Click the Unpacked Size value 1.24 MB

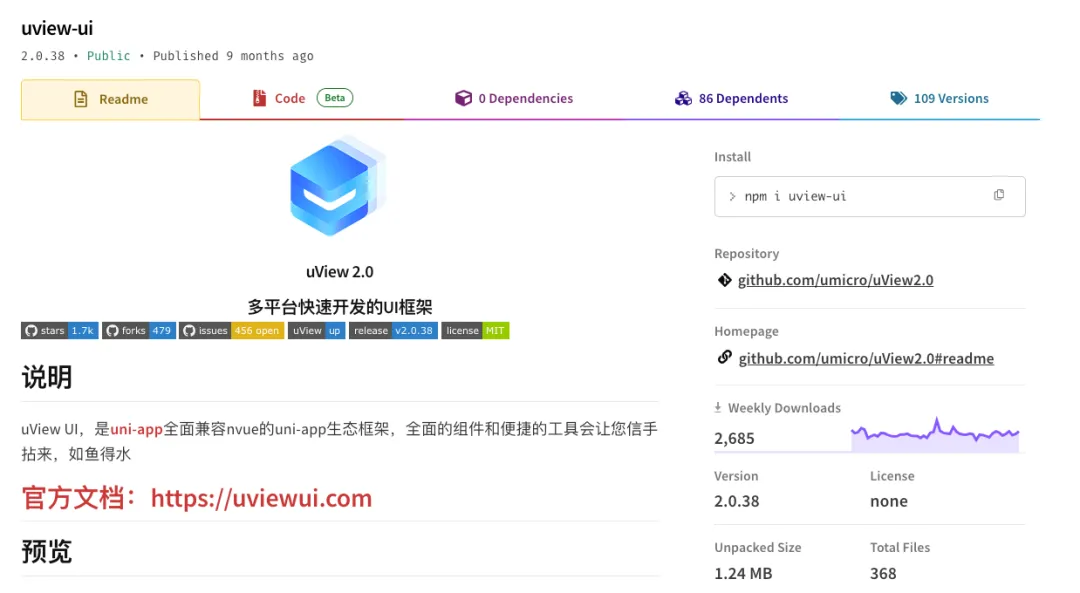pos(743,573)
